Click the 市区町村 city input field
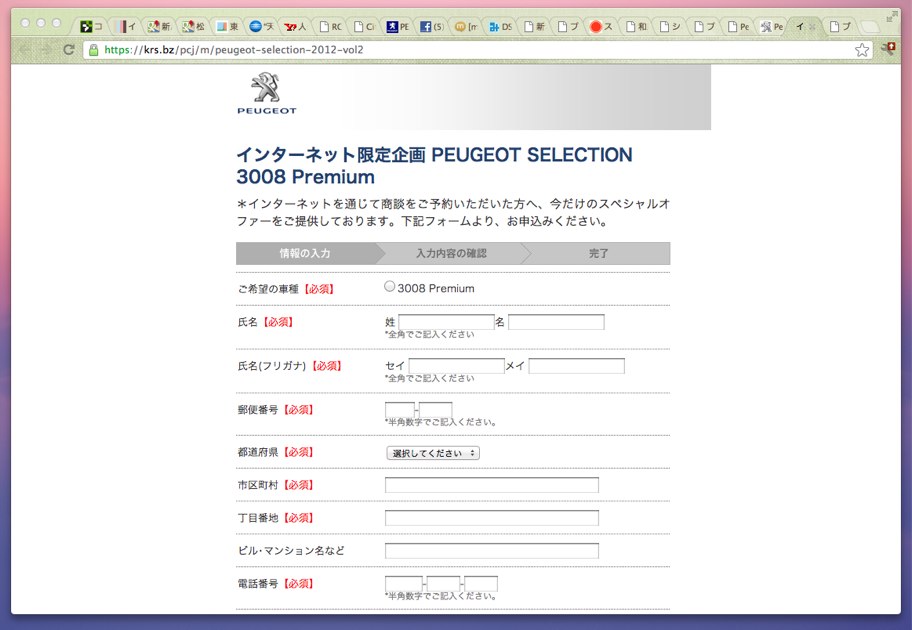This screenshot has width=912, height=630. pyautogui.click(x=490, y=484)
